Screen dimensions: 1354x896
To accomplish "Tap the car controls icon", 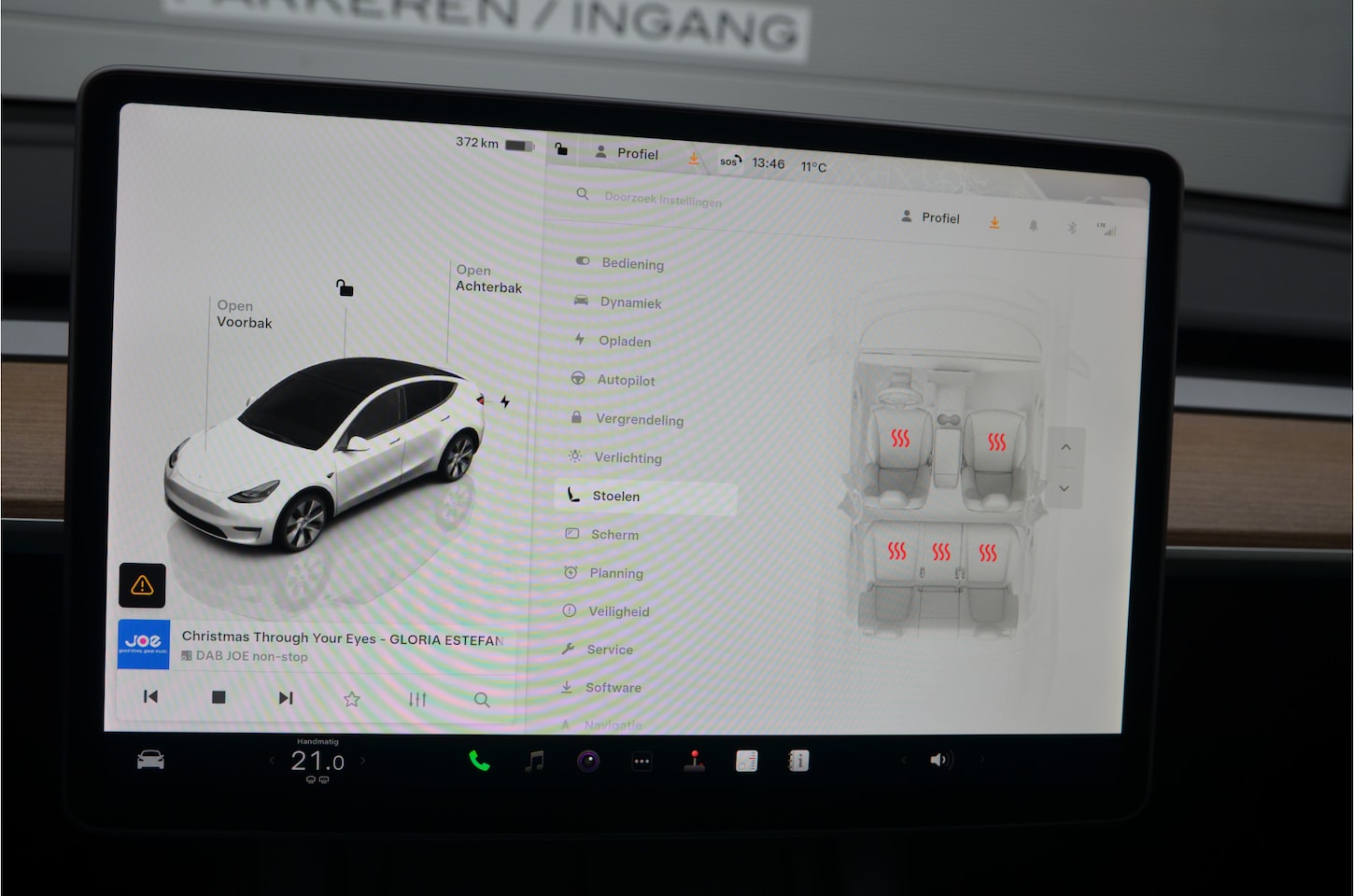I will pos(150,760).
